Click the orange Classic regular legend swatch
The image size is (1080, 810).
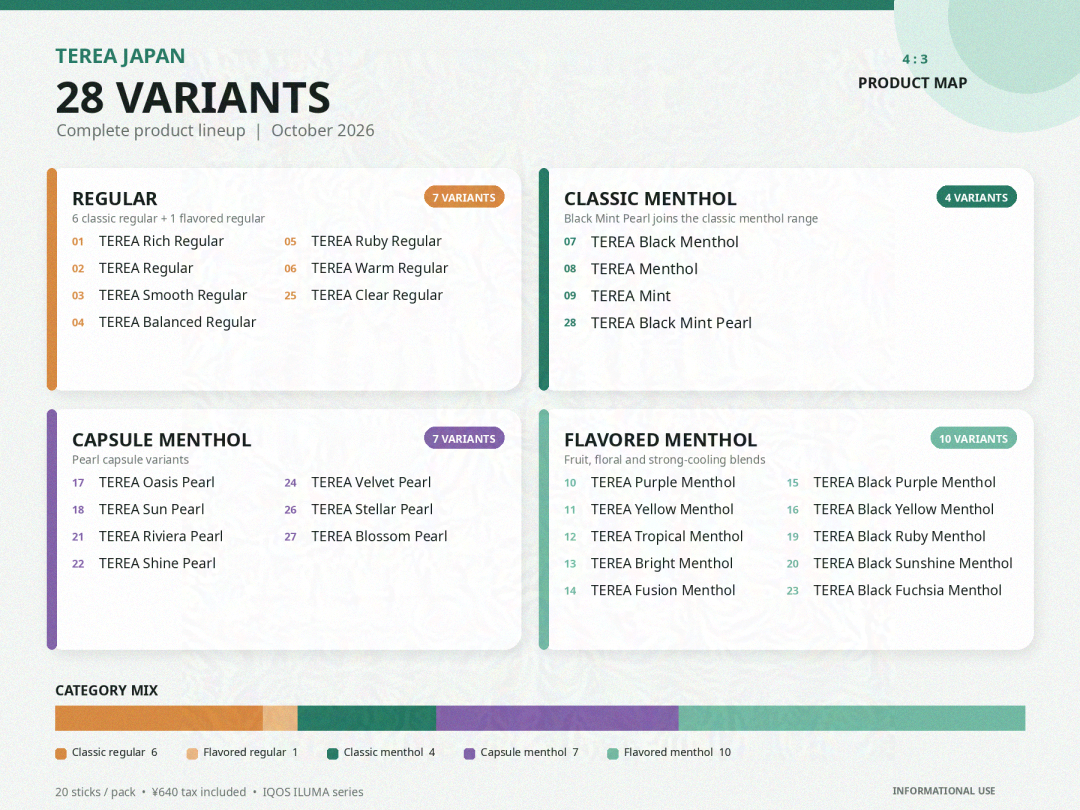click(61, 754)
